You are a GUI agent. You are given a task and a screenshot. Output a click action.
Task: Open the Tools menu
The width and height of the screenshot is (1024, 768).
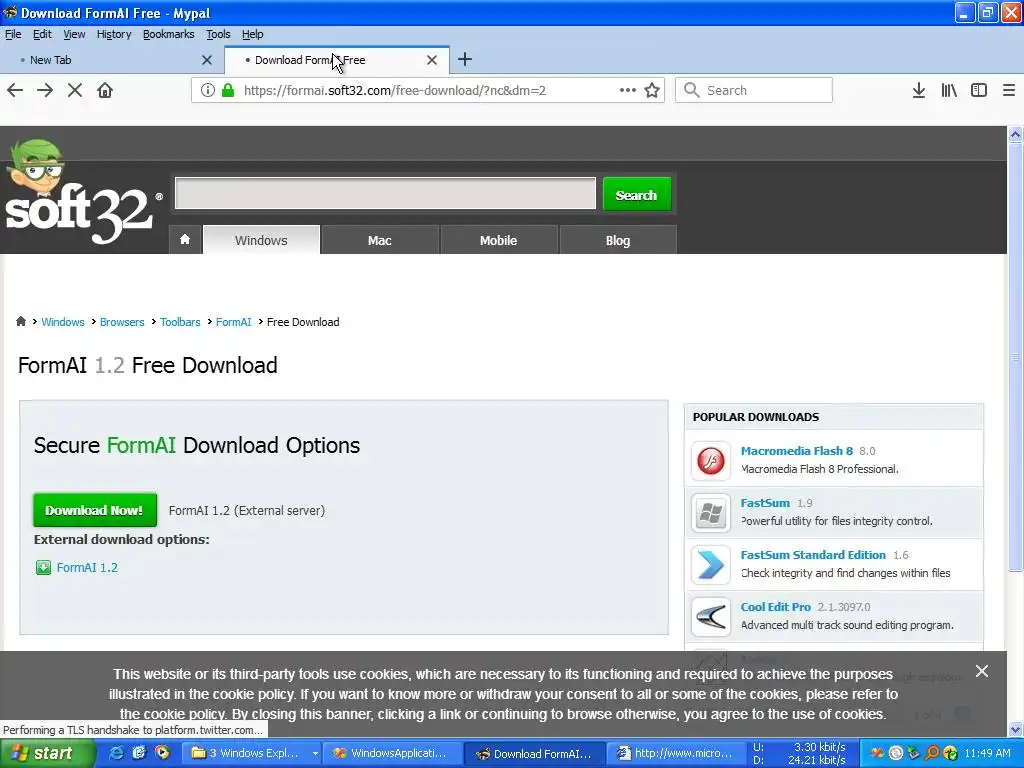click(x=218, y=34)
